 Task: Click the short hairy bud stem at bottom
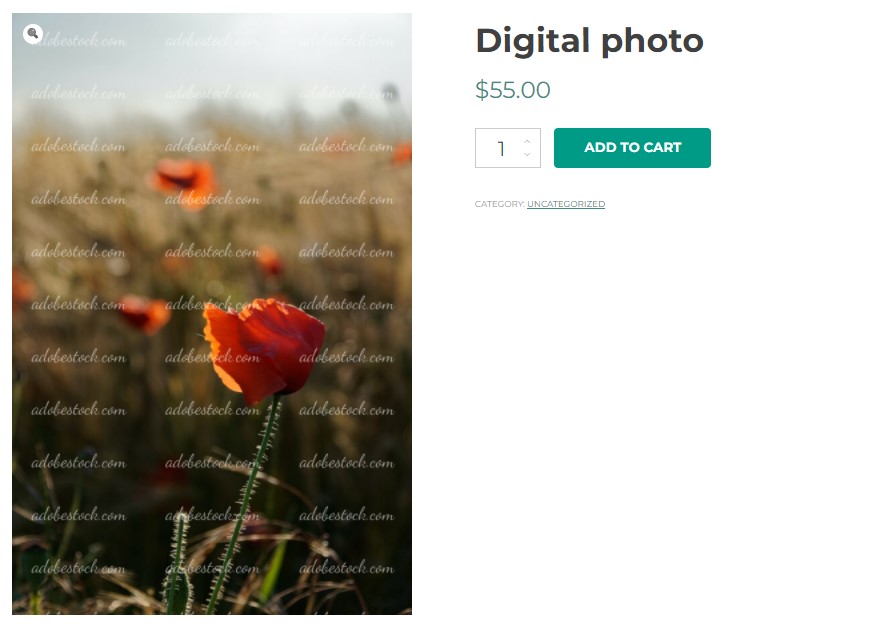(x=178, y=563)
